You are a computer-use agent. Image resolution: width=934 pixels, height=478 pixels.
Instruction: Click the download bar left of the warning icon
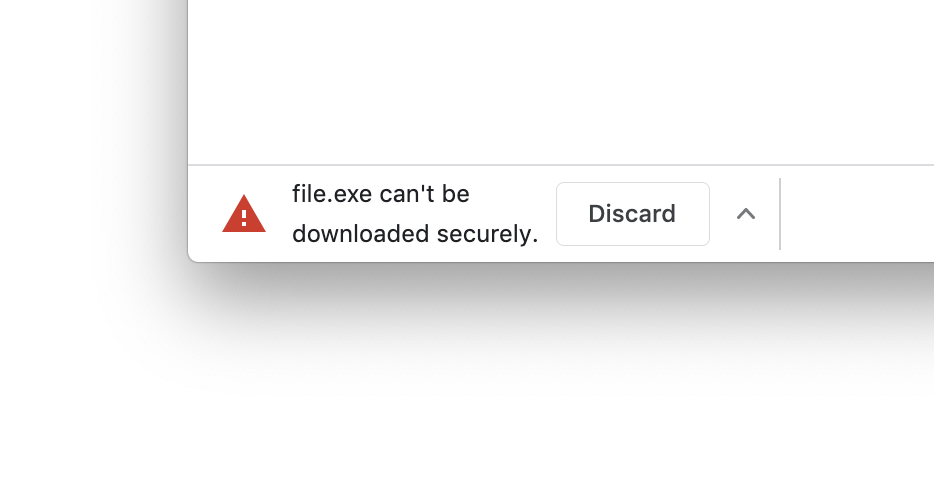[x=204, y=214]
